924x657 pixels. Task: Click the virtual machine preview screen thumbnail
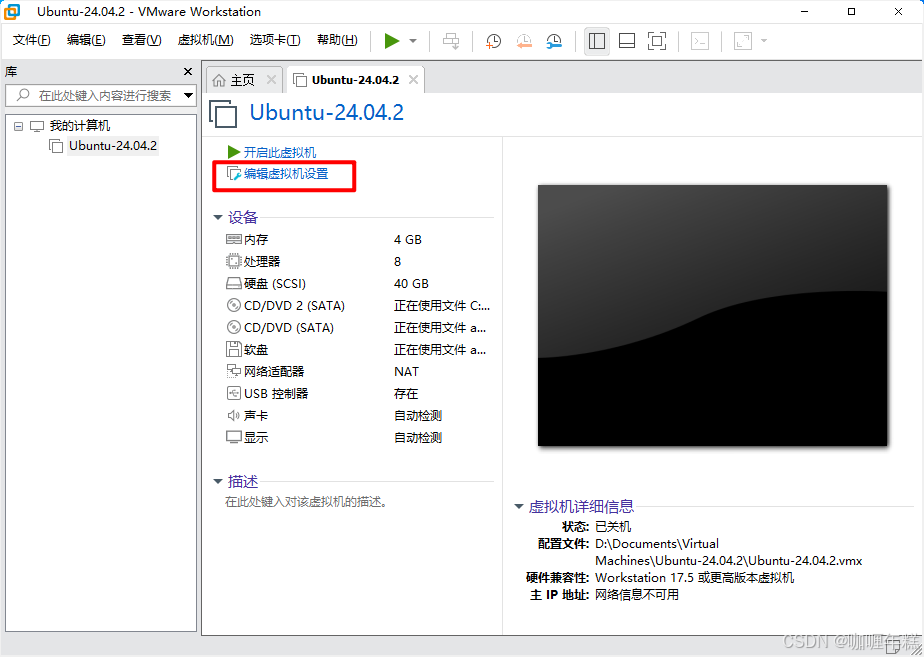click(x=712, y=315)
